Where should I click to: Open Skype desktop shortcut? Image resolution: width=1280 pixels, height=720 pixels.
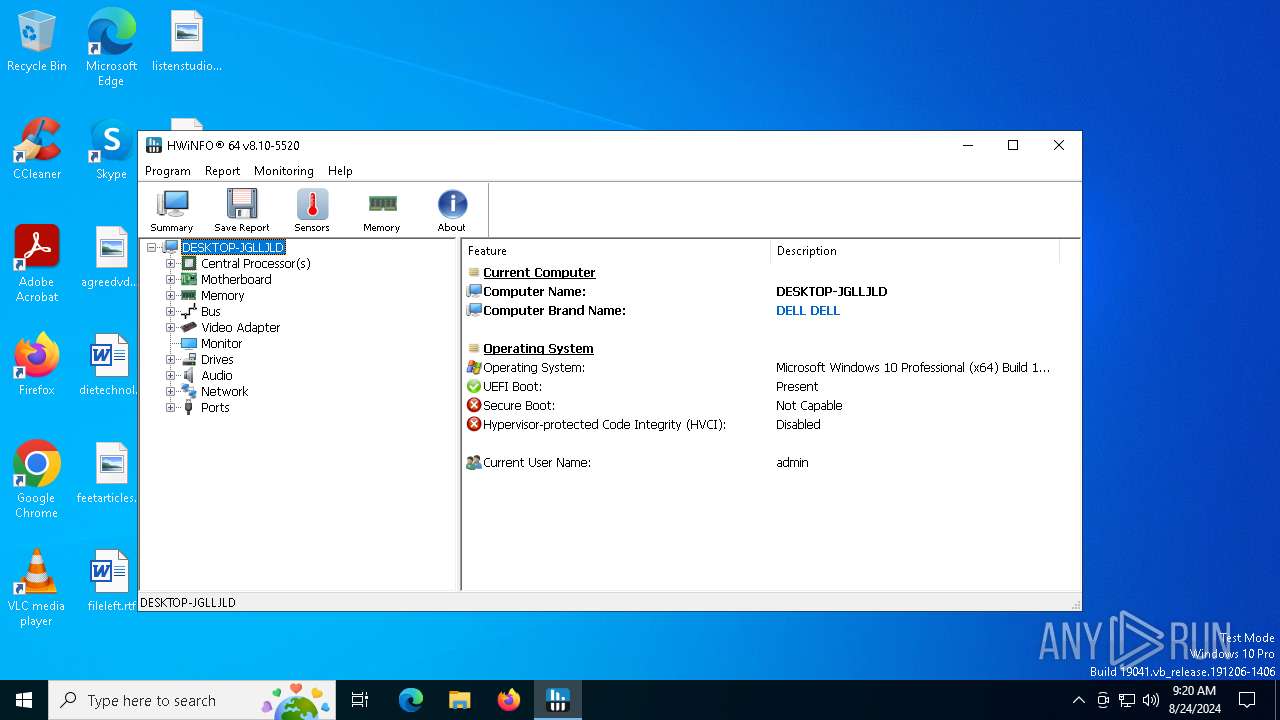[x=111, y=150]
